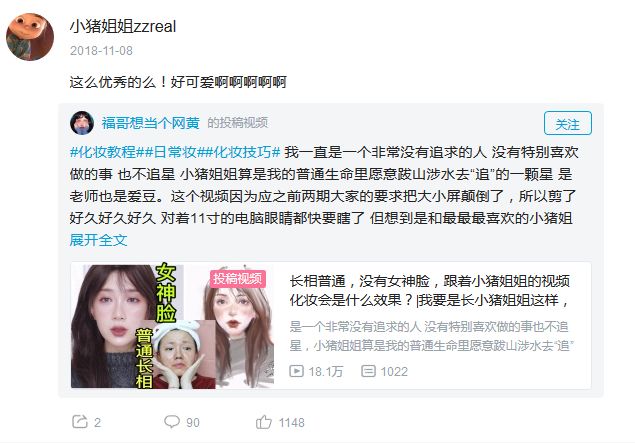Open 福哥想当个网黄's small avatar

tap(82, 123)
